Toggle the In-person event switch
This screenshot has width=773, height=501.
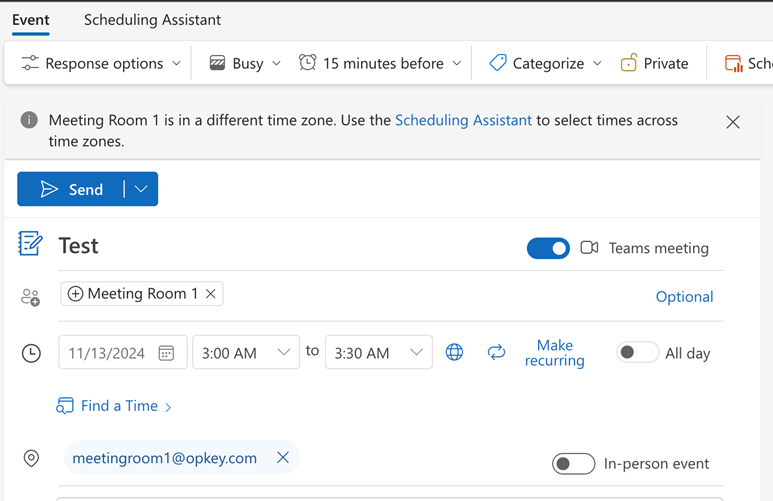click(573, 463)
